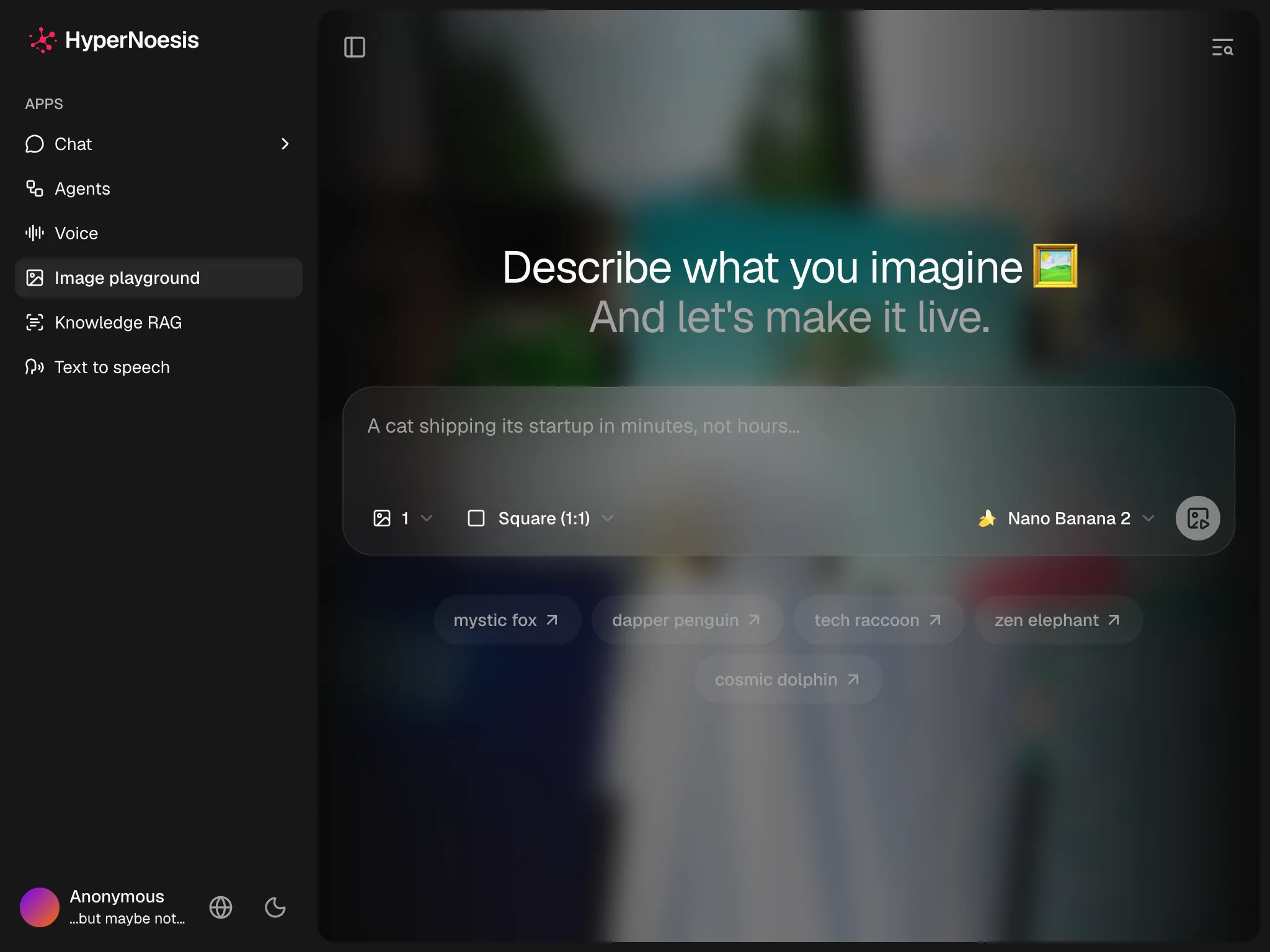Toggle the sidebar panel
This screenshot has width=1270, height=952.
355,47
